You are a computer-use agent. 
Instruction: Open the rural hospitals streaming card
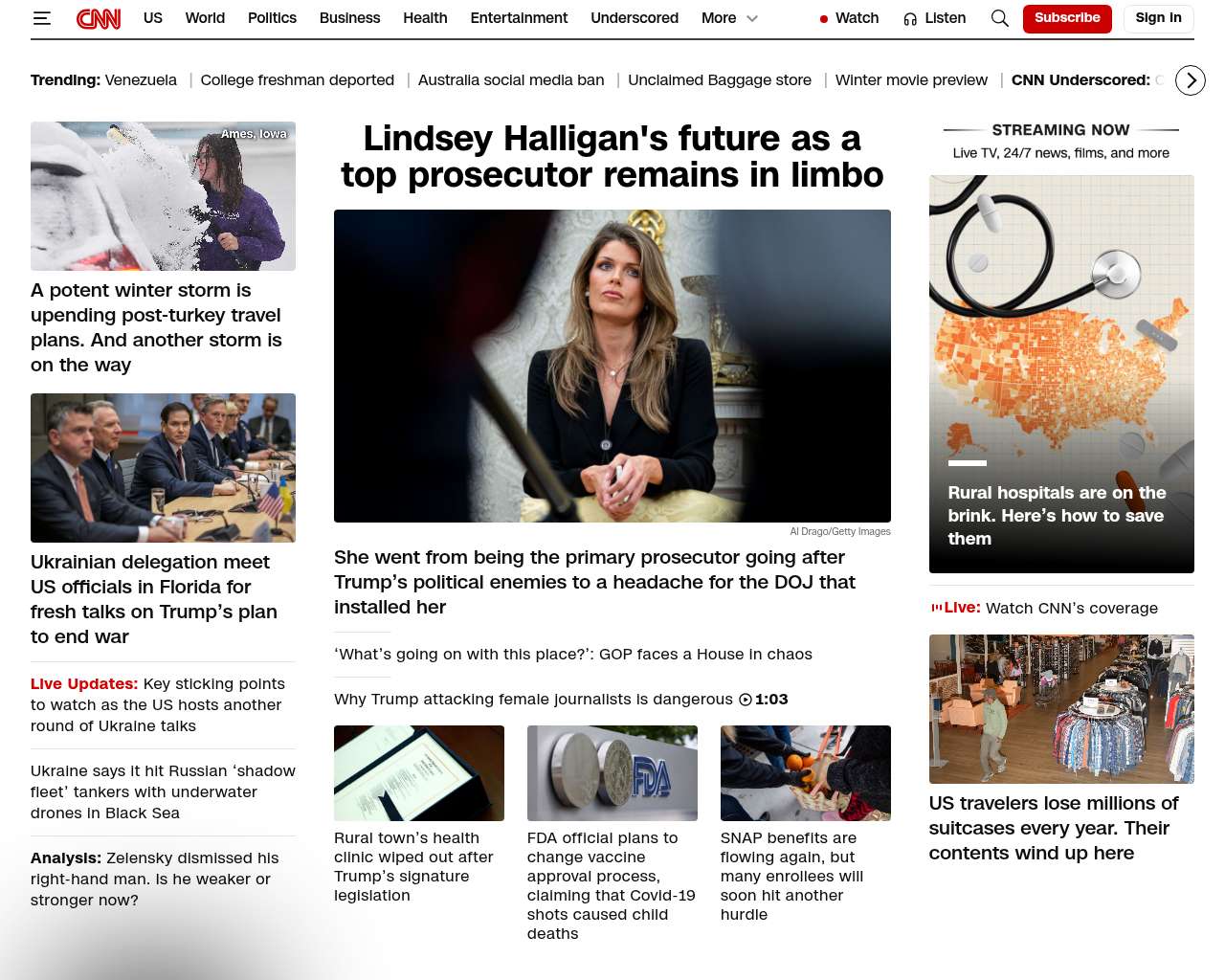(x=1061, y=374)
